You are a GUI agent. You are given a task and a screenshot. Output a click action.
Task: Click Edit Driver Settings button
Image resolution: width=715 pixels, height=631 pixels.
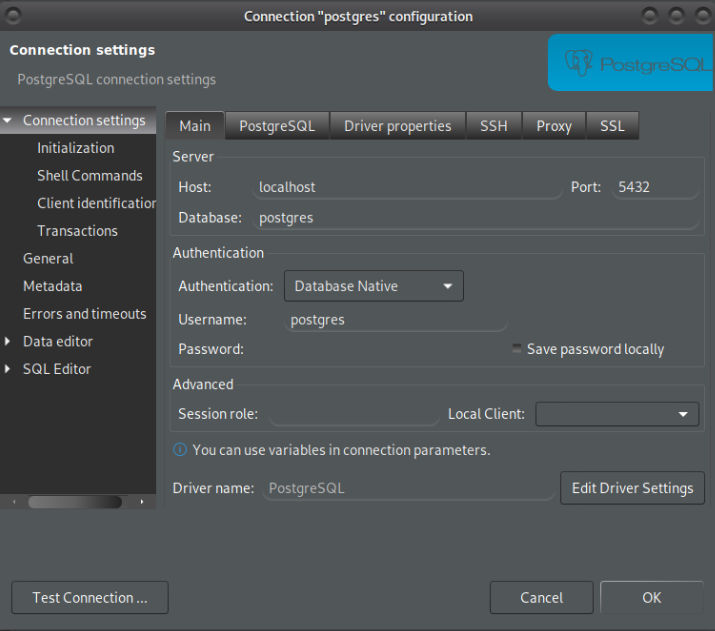tap(632, 488)
